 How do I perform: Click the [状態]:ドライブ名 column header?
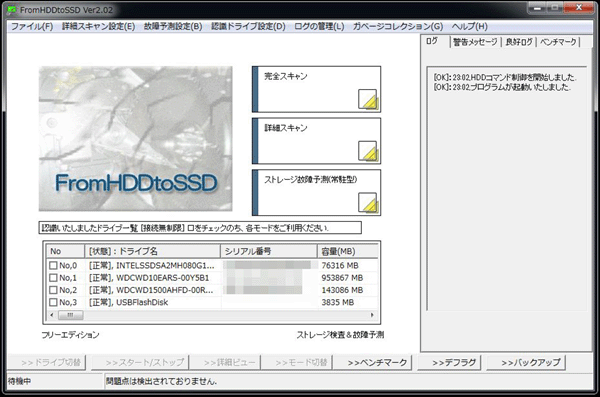[x=152, y=252]
